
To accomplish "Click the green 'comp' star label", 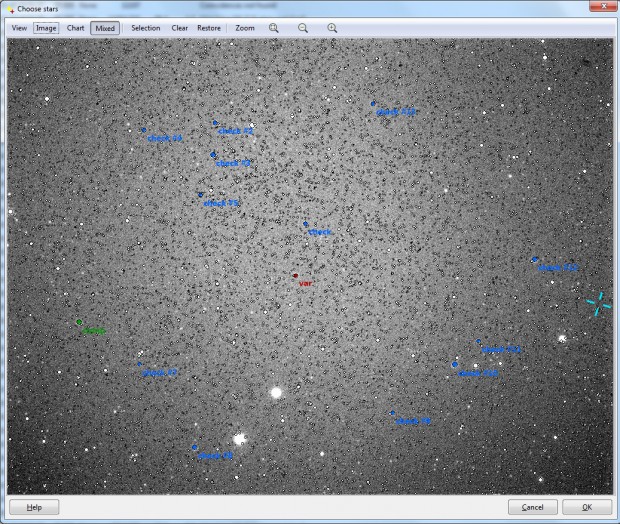I will pyautogui.click(x=94, y=331).
